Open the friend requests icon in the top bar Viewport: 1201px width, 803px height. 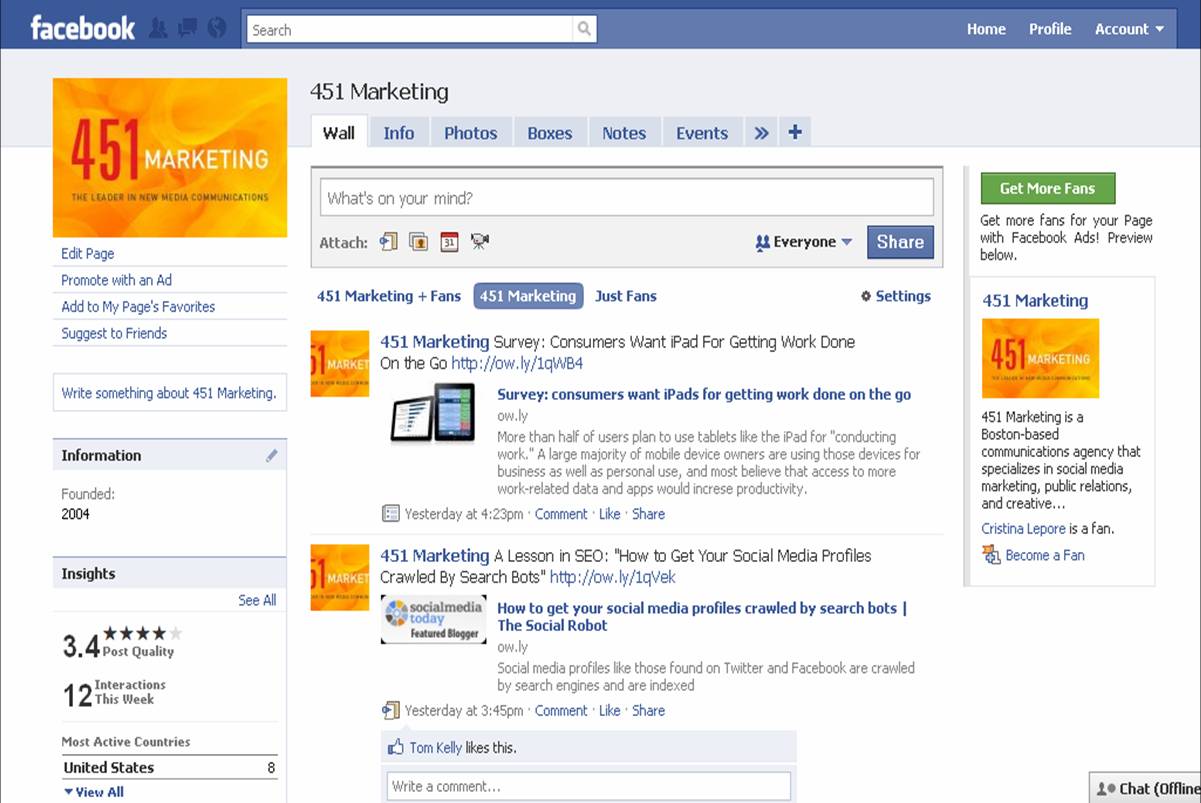(x=157, y=30)
